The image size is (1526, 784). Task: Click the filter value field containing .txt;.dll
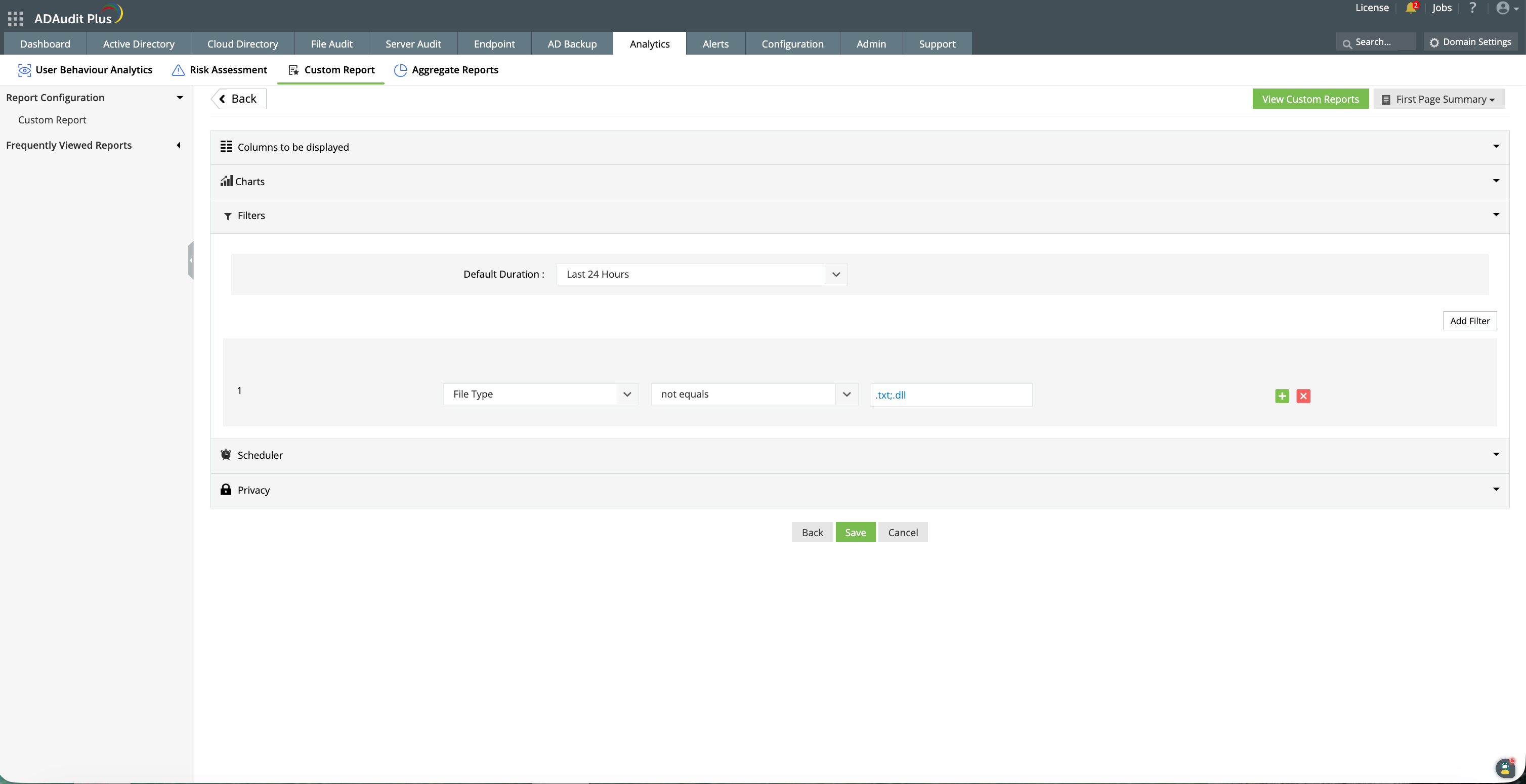click(x=951, y=395)
